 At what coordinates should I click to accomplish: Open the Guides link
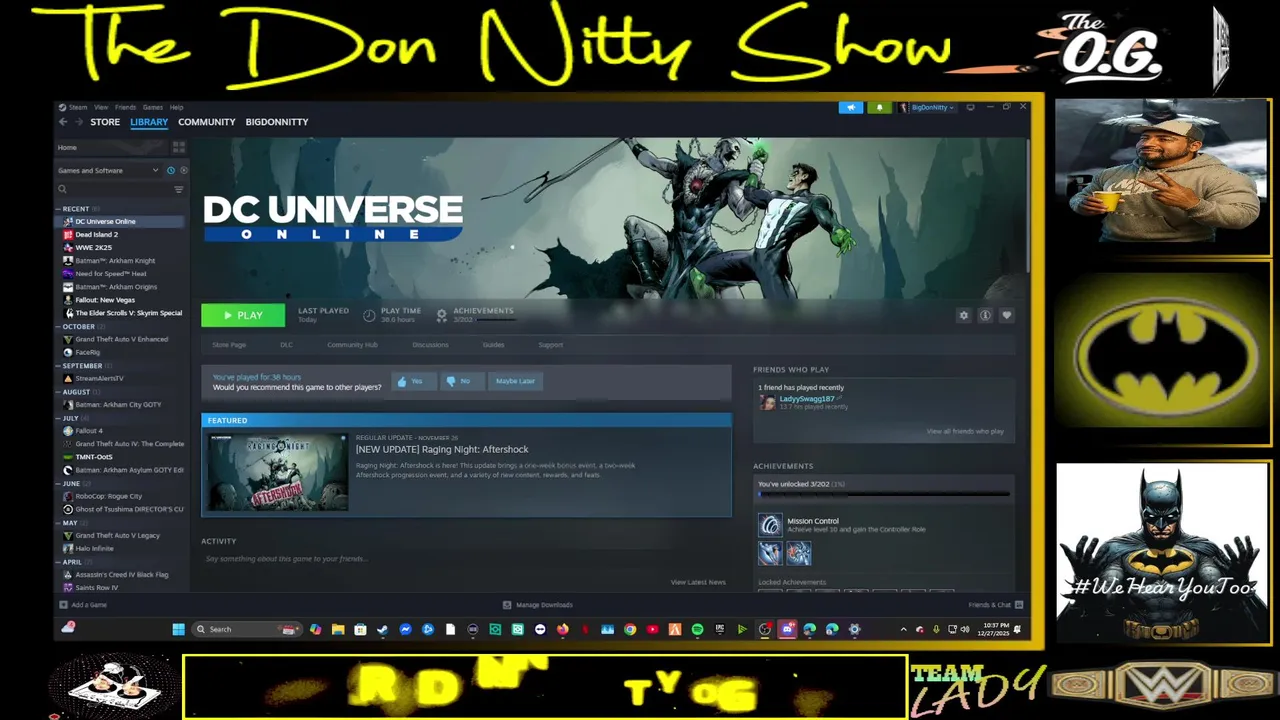pos(493,345)
